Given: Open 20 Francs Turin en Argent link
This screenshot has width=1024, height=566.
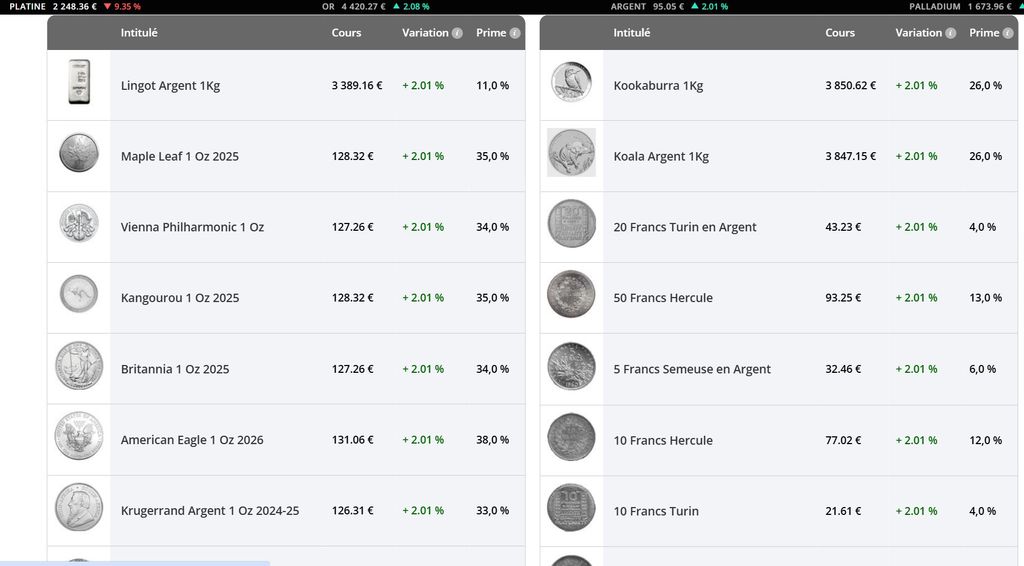Looking at the screenshot, I should tap(685, 227).
